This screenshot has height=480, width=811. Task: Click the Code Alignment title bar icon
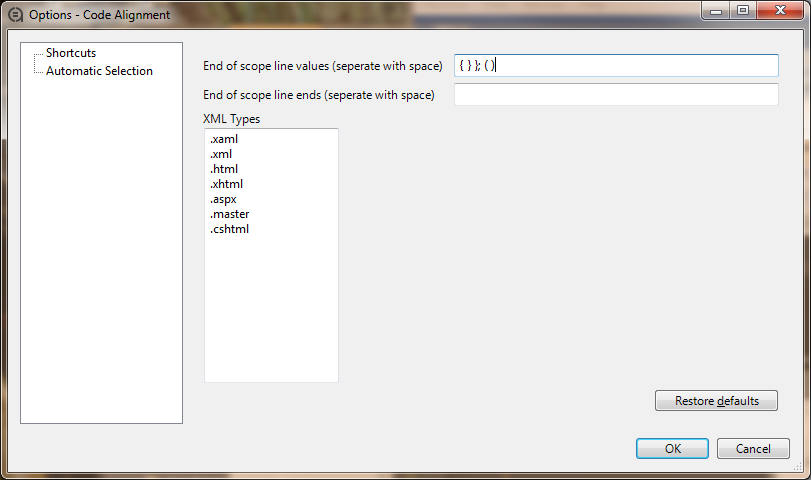coord(16,15)
